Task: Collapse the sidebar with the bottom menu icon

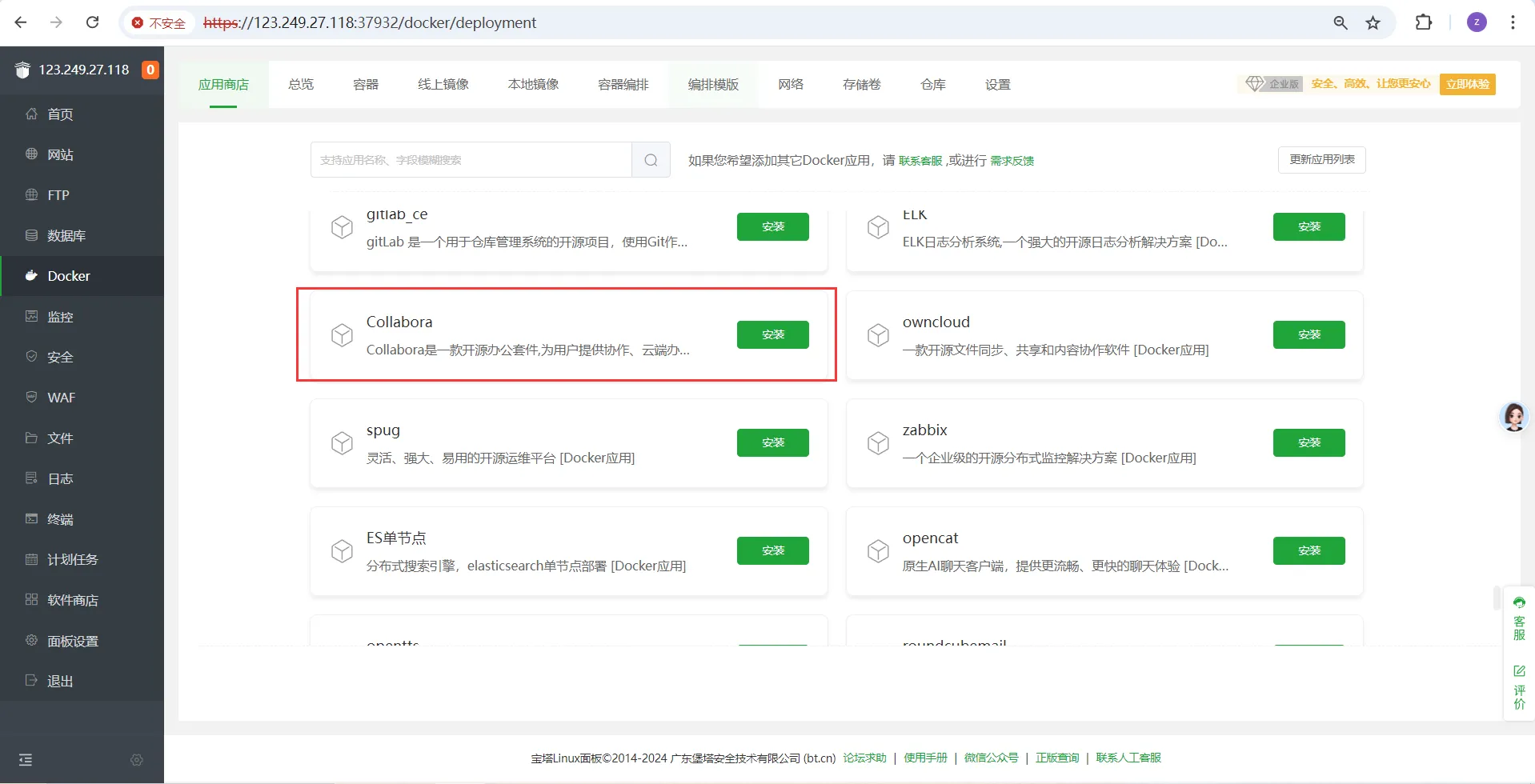Action: (26, 760)
